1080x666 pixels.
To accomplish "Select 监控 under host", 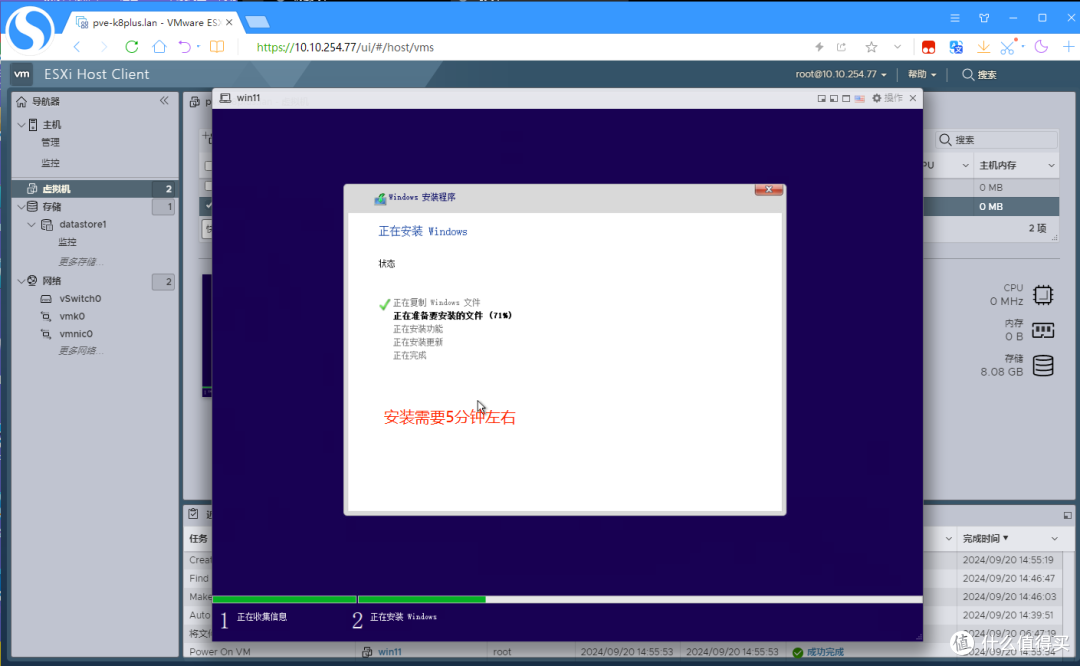I will (50, 163).
